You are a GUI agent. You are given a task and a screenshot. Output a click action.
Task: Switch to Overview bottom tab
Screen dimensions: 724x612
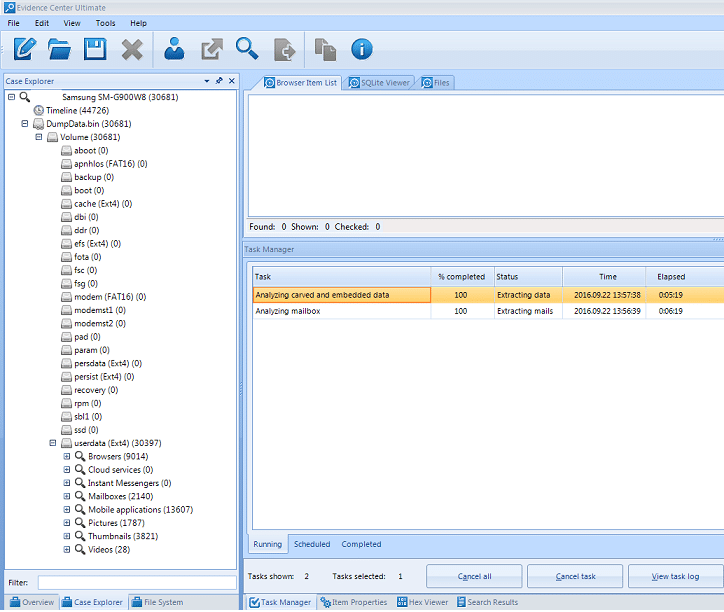[32, 602]
